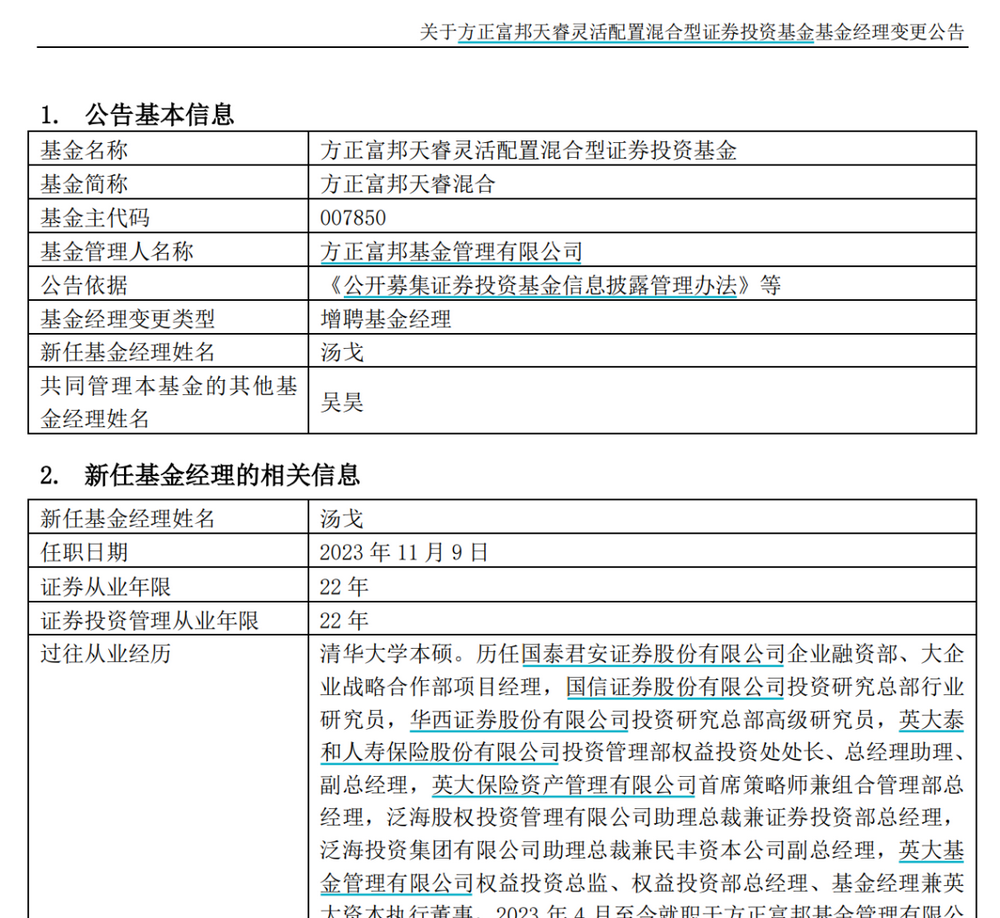Follow the 英大保险资产管理有限公司 link
The height and width of the screenshot is (918, 1000).
tap(564, 785)
